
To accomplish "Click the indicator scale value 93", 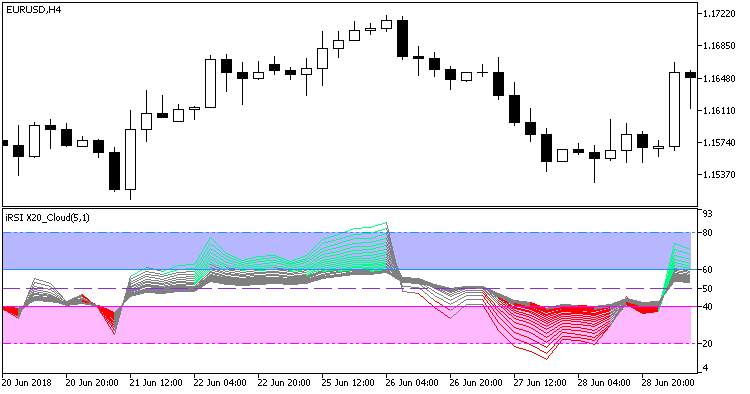I will (708, 214).
